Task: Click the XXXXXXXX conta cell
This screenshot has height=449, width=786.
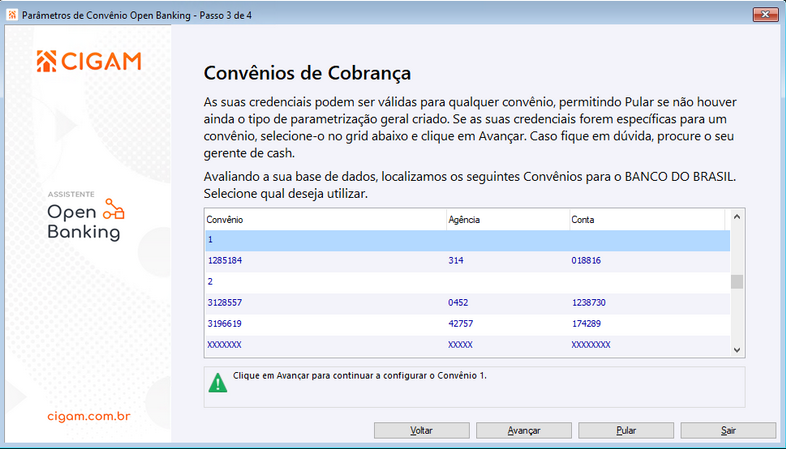Action: pyautogui.click(x=591, y=345)
